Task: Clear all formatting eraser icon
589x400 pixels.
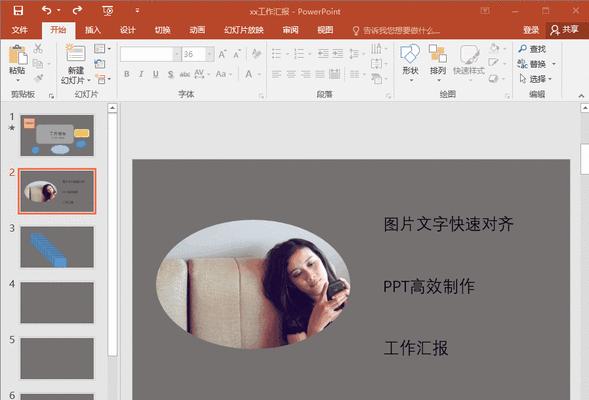Action: point(256,54)
